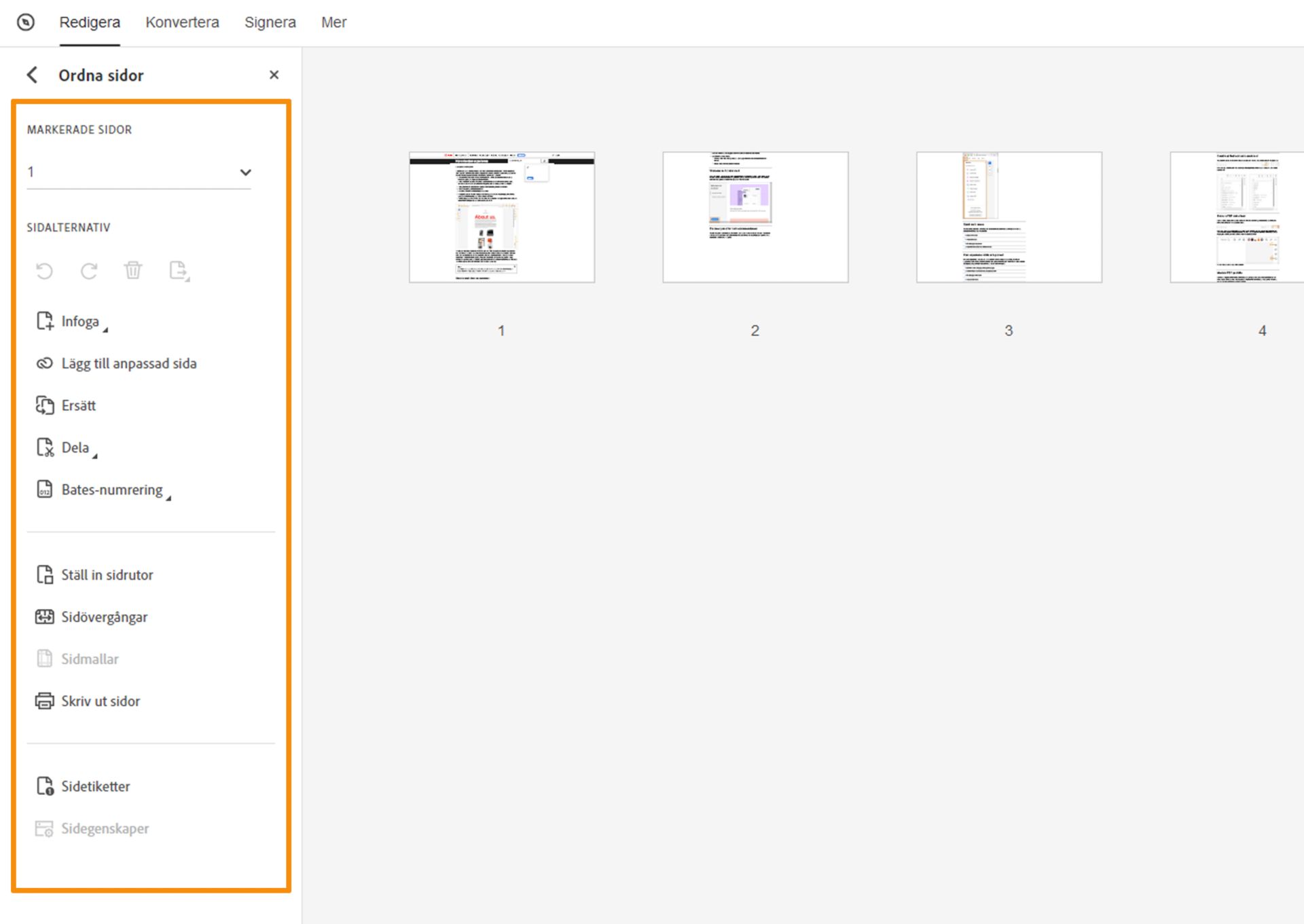Expand the Bates-numrering submenu
The image size is (1304, 924).
click(111, 490)
